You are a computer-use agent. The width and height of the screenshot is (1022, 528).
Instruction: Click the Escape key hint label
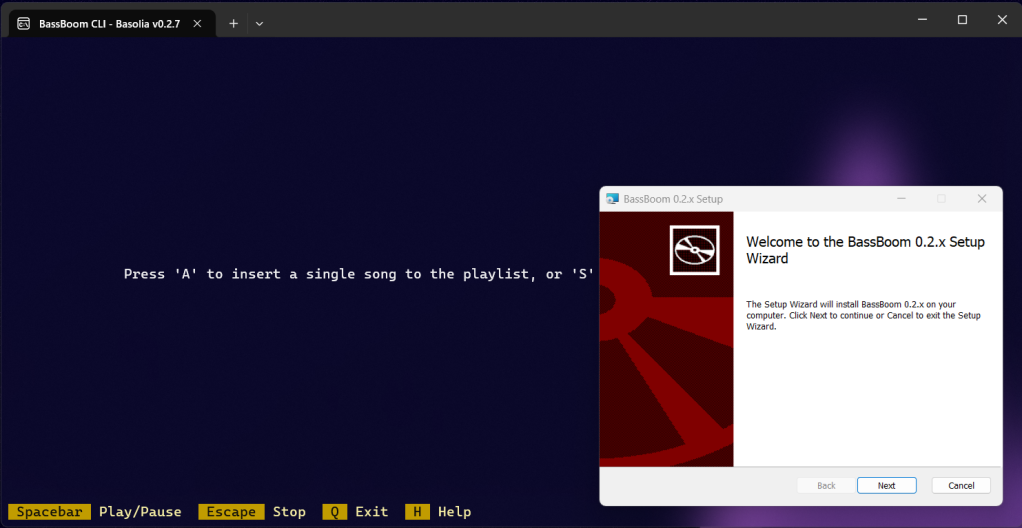tap(231, 512)
